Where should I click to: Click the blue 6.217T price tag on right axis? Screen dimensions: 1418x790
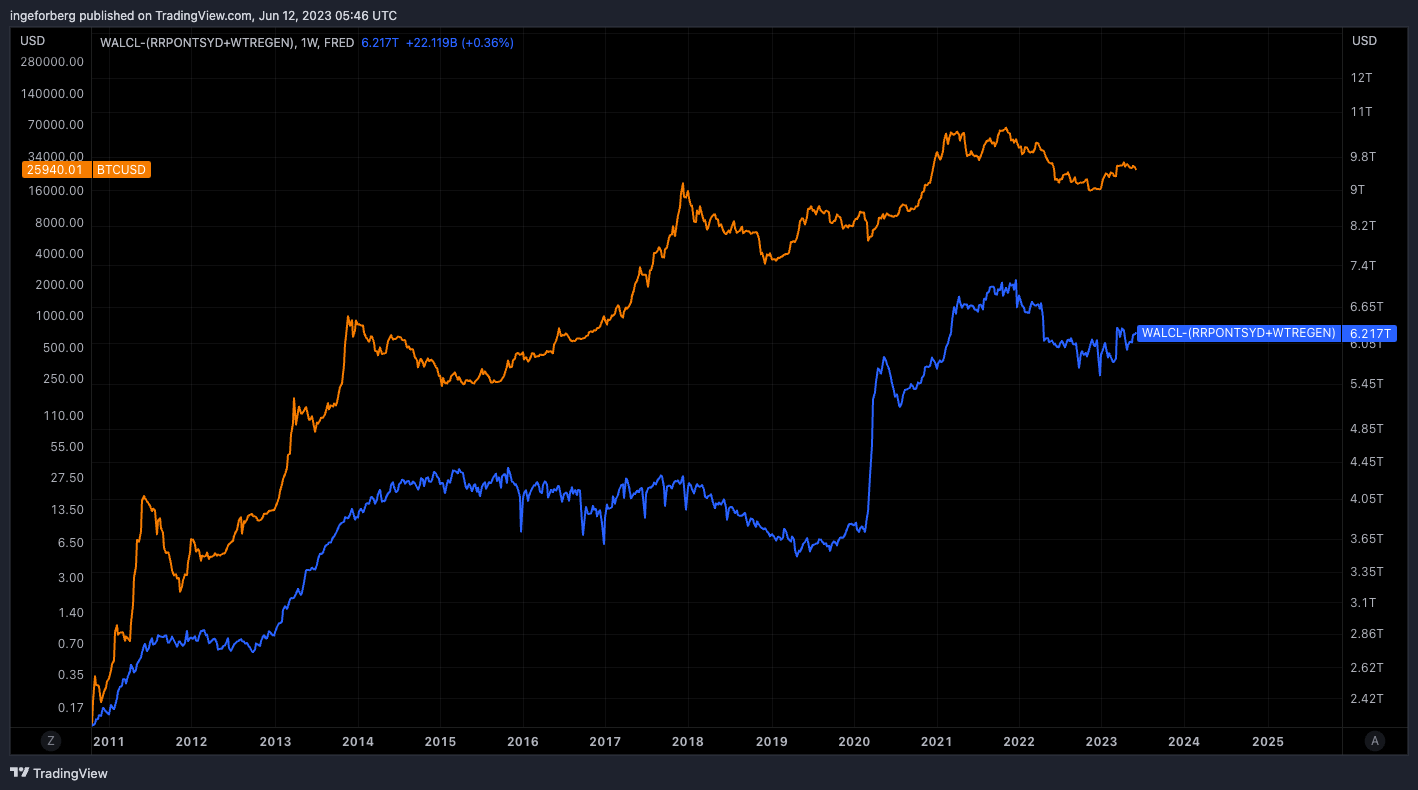[1371, 333]
